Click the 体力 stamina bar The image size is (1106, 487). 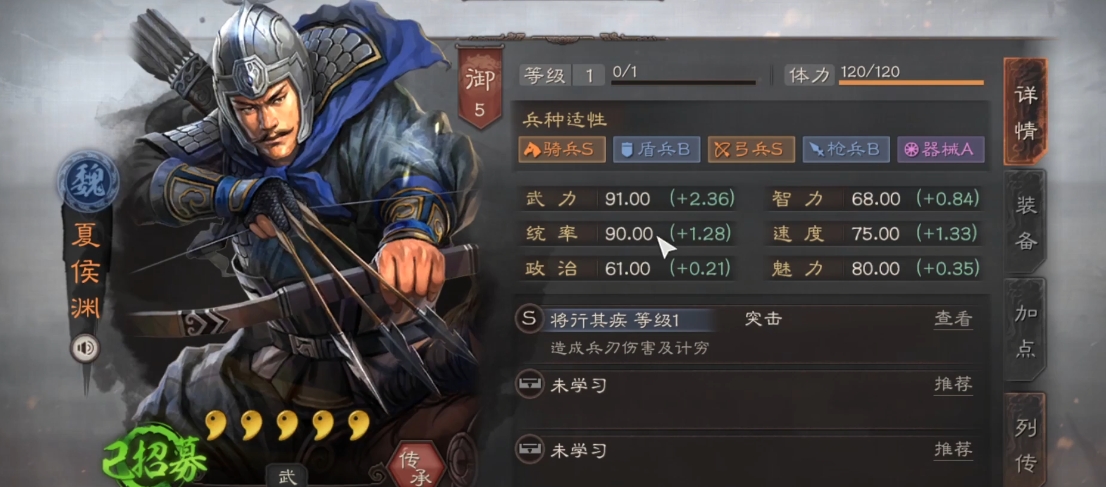click(911, 82)
